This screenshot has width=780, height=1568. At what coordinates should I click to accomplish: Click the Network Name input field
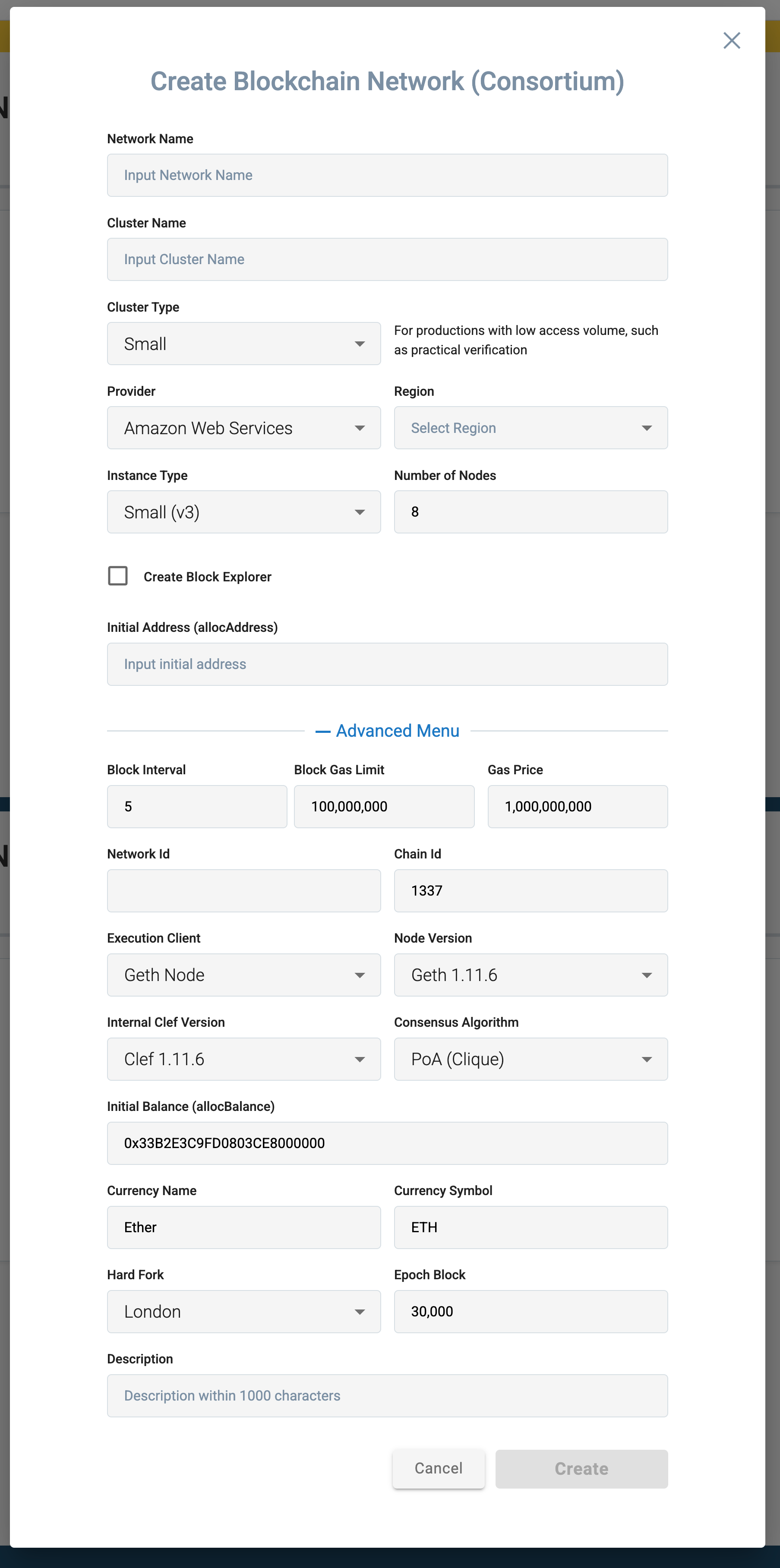pyautogui.click(x=387, y=175)
